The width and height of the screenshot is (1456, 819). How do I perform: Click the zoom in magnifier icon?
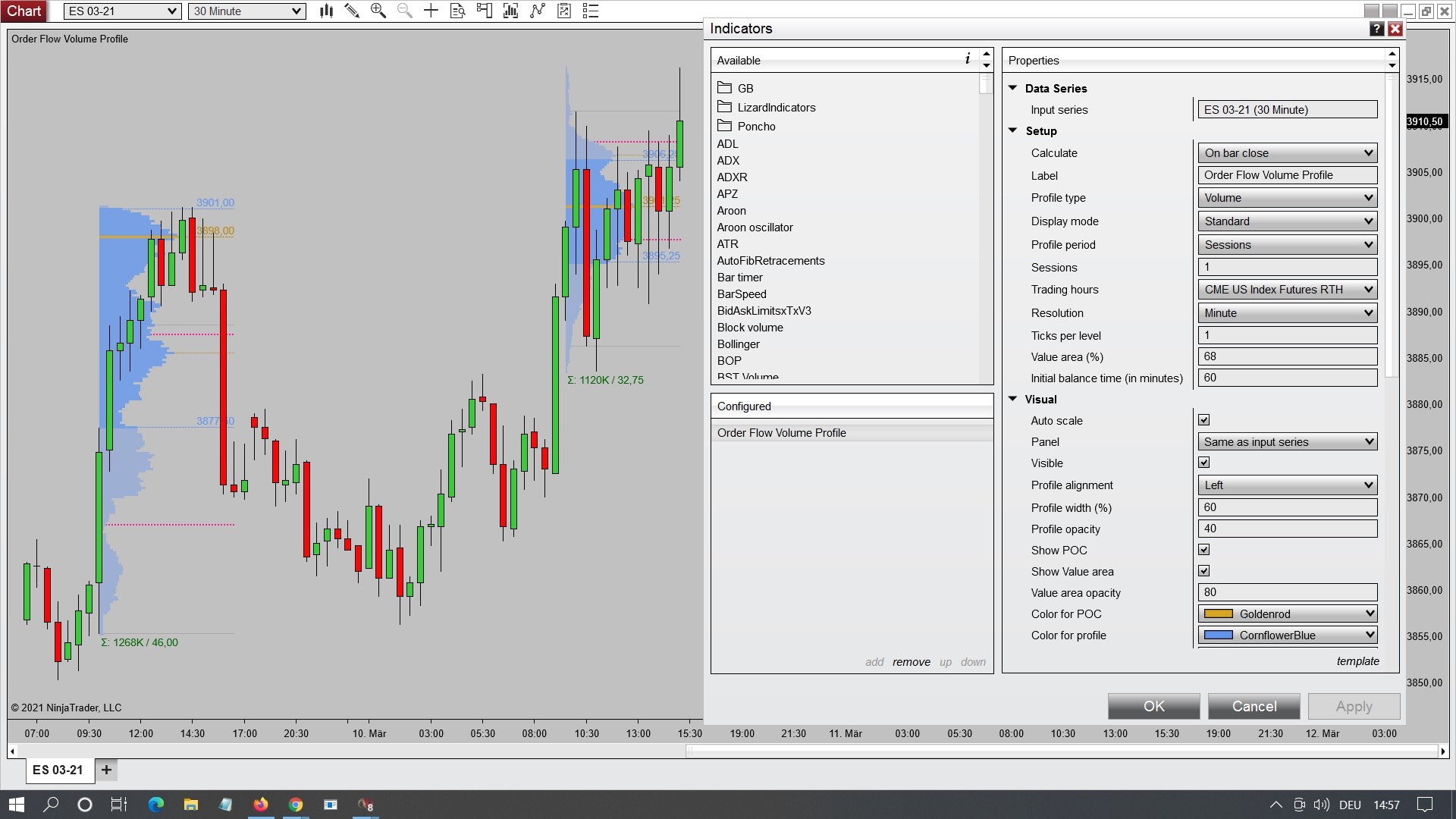tap(378, 11)
